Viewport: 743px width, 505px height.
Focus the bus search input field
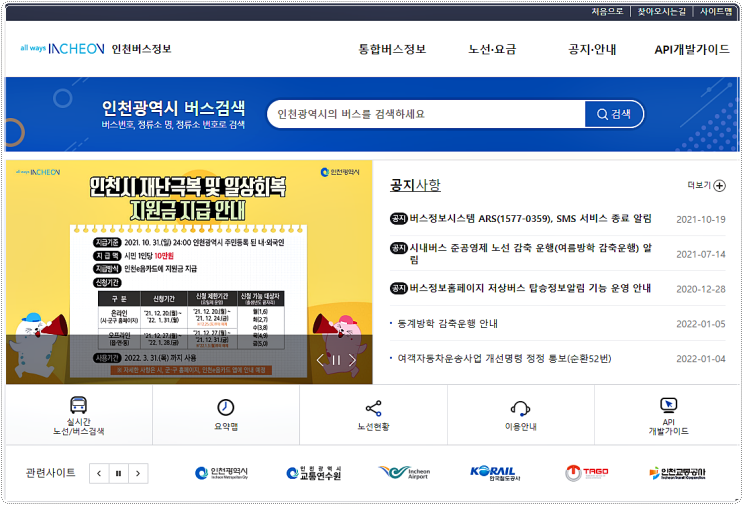pos(426,114)
